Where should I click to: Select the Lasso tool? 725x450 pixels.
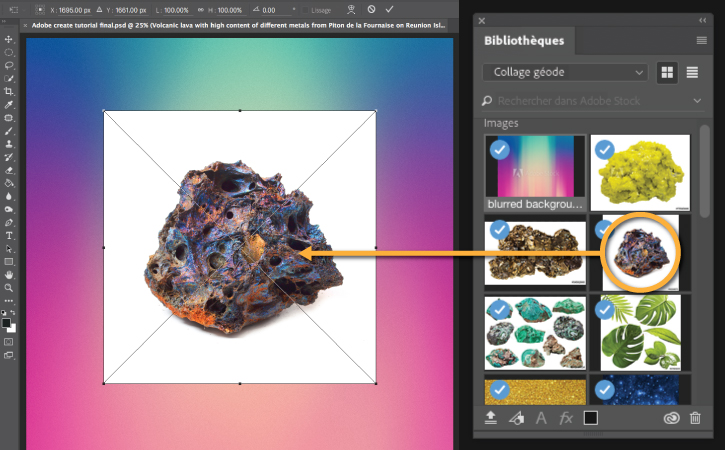pos(8,65)
